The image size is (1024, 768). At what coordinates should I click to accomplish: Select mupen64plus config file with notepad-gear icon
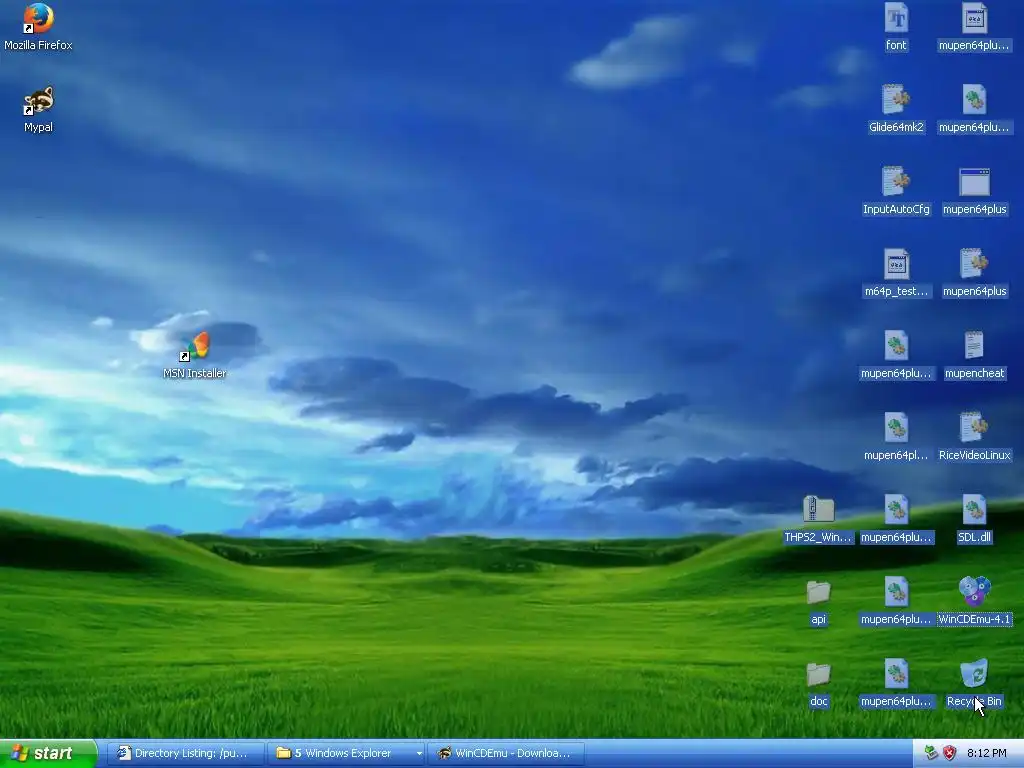974,272
